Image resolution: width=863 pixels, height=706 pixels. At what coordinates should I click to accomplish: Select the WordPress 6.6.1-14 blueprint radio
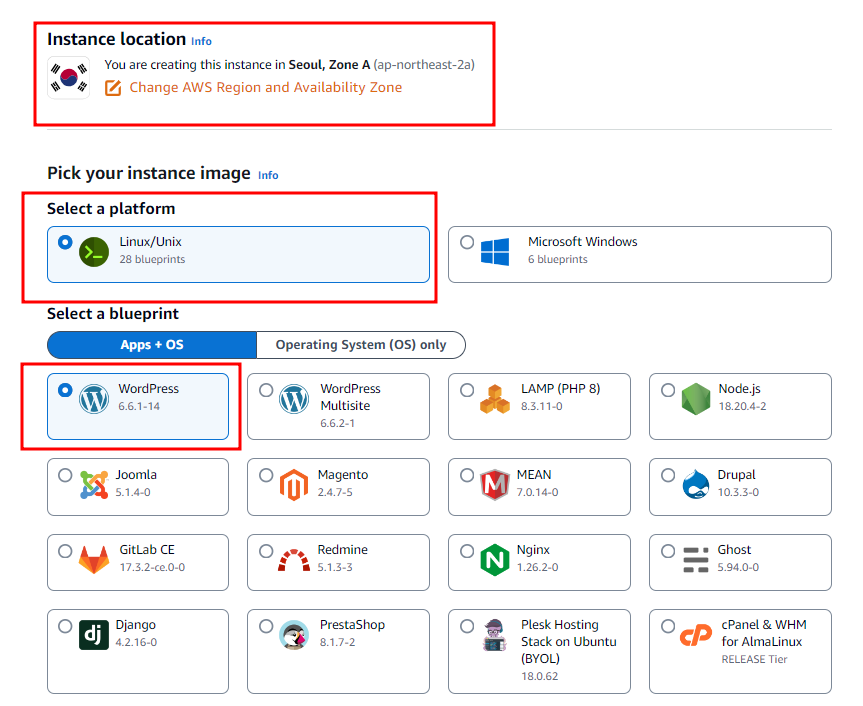point(65,390)
